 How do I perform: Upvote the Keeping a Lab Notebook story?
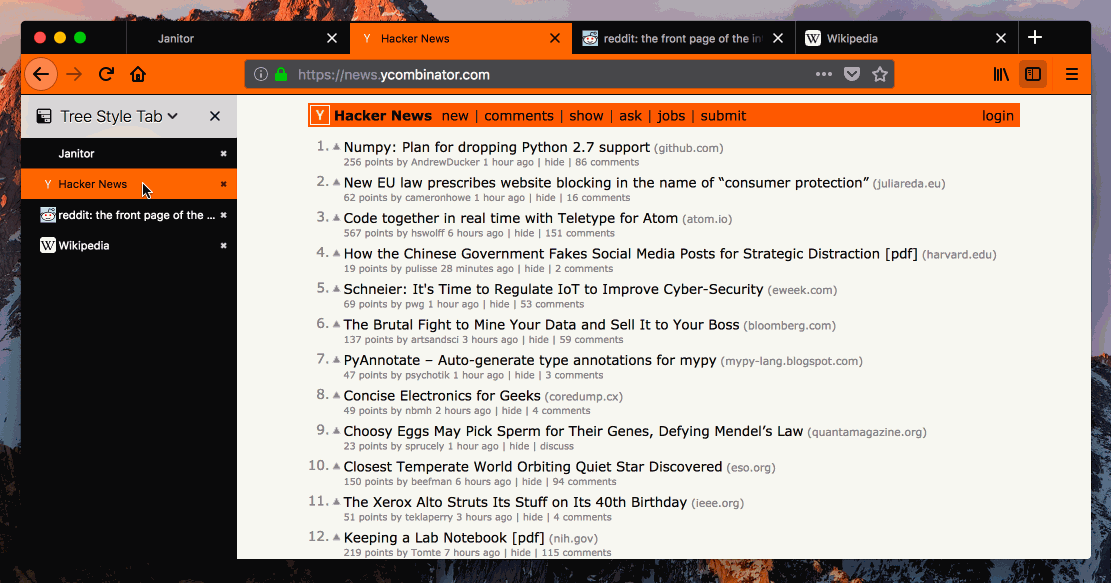337,537
